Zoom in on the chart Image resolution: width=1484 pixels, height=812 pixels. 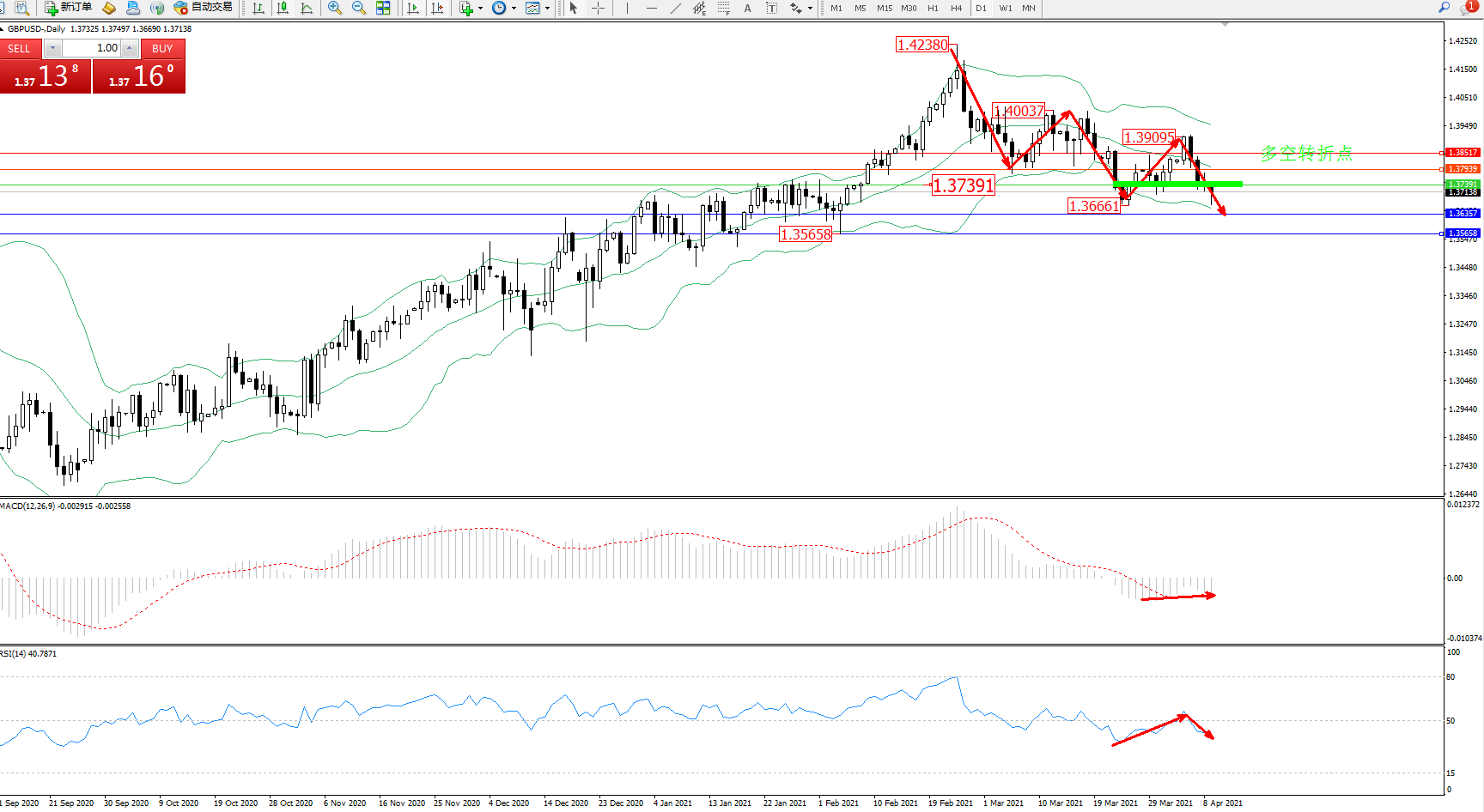point(335,8)
